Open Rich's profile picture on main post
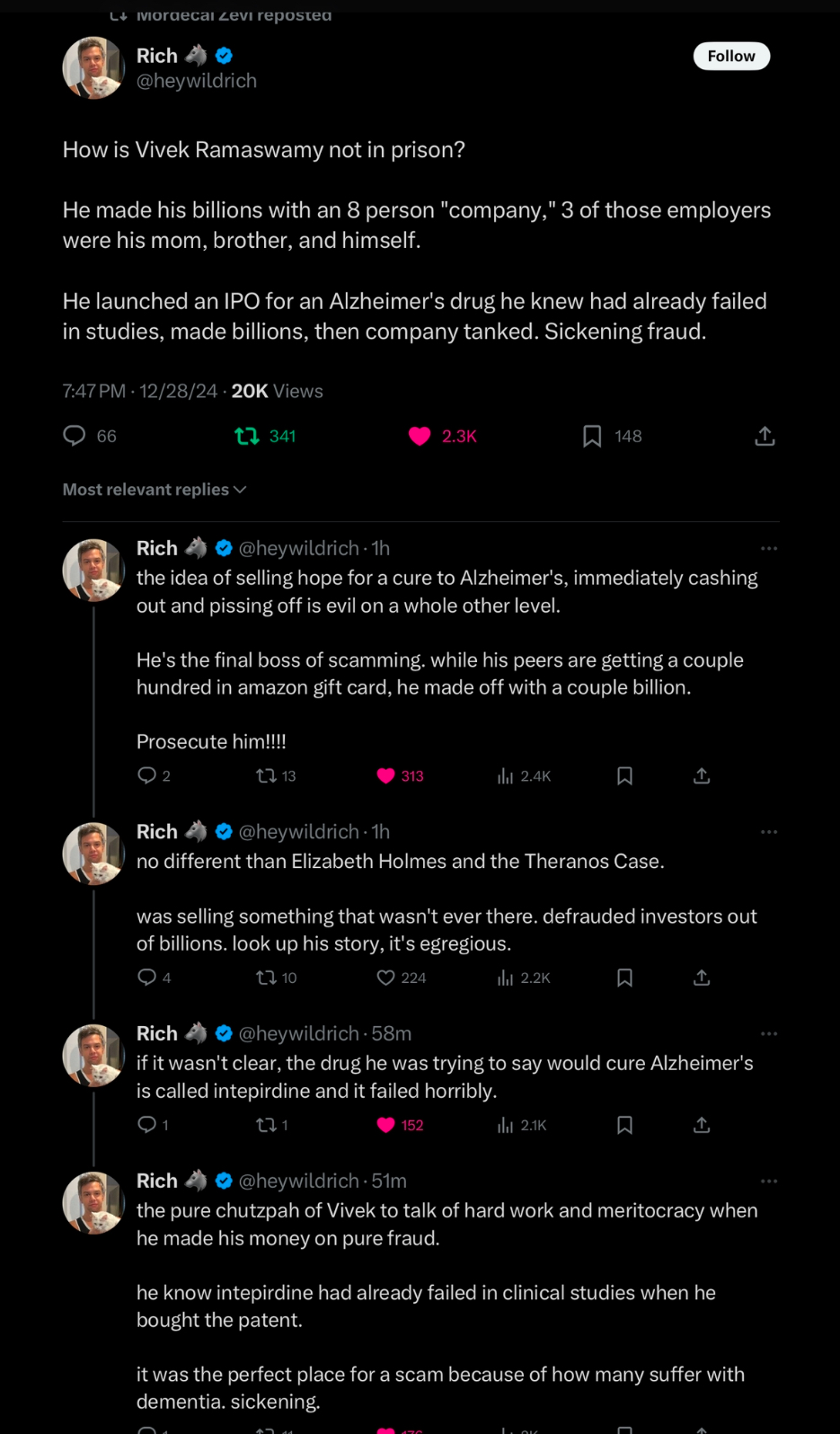This screenshot has height=1434, width=840. click(93, 67)
